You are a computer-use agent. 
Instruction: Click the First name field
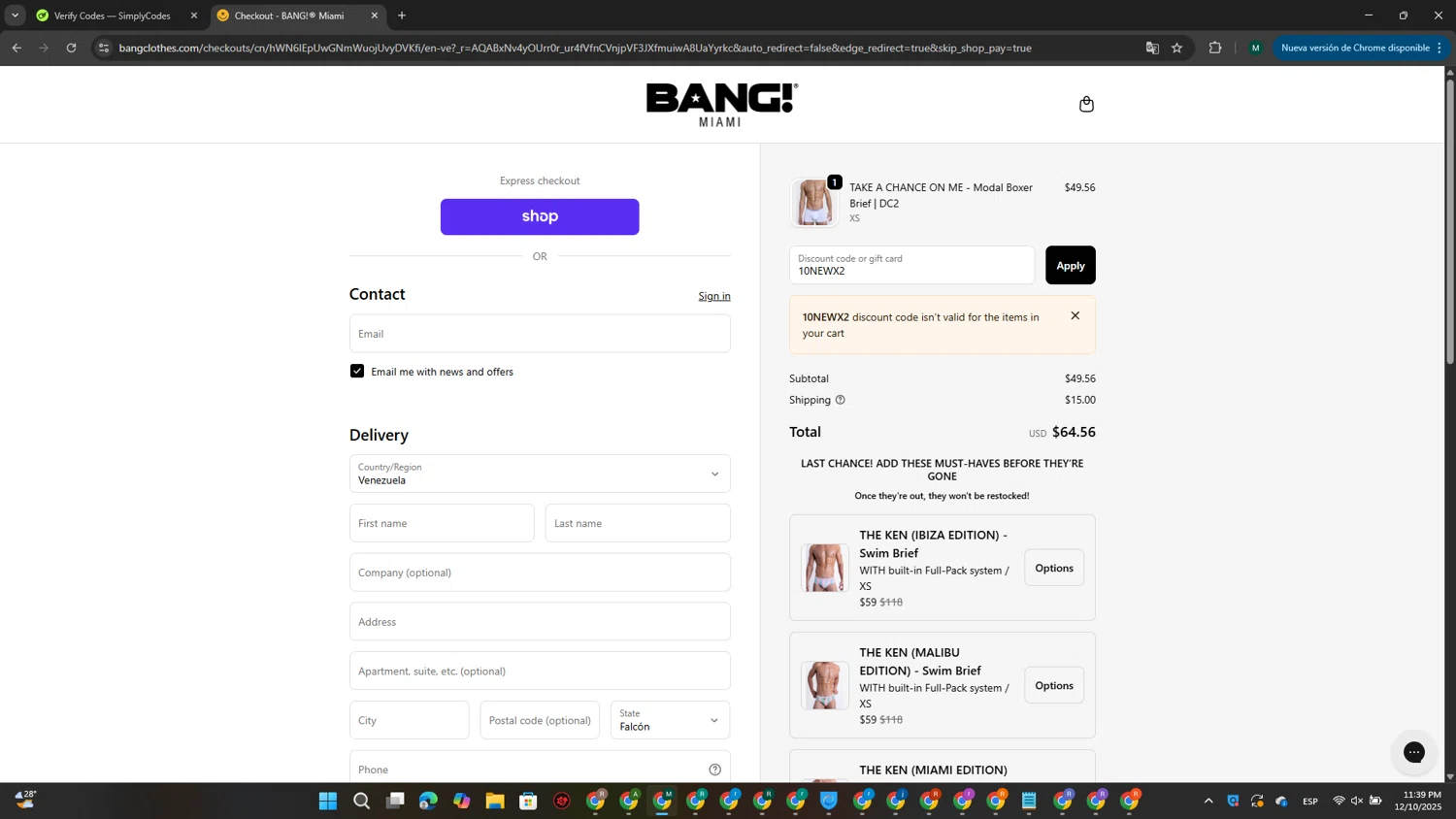point(442,523)
